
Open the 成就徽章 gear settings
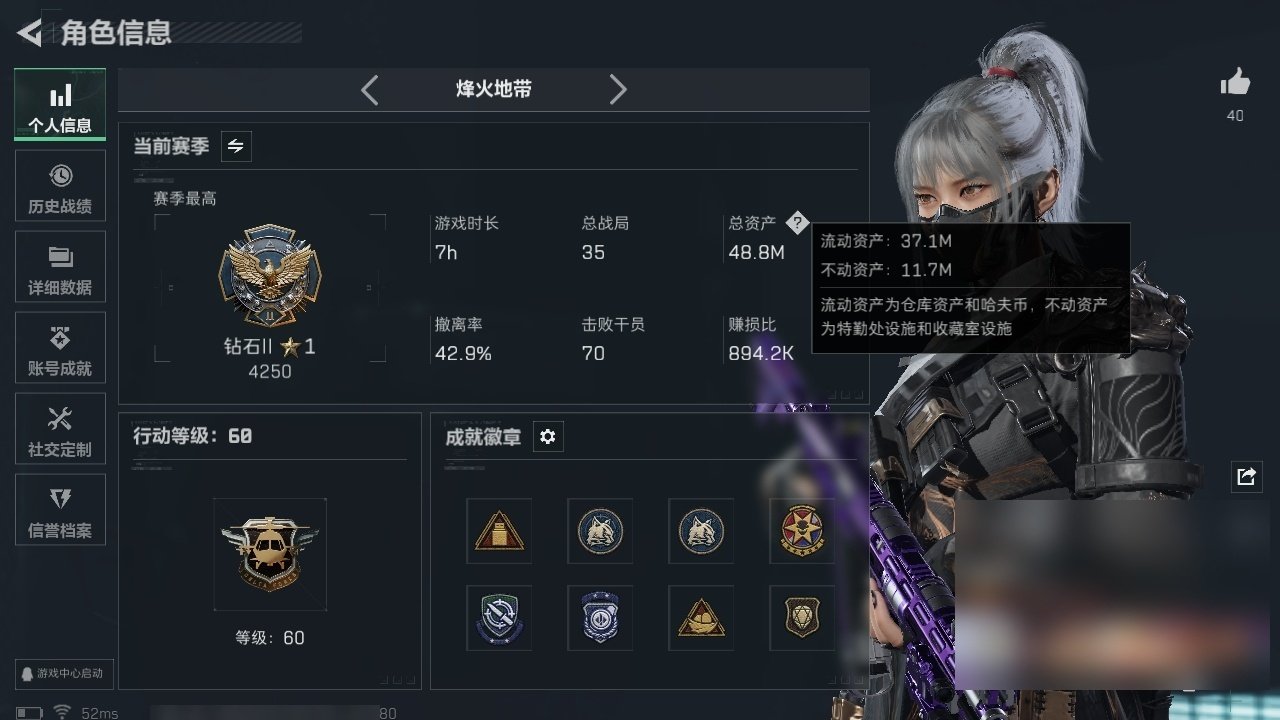point(548,437)
